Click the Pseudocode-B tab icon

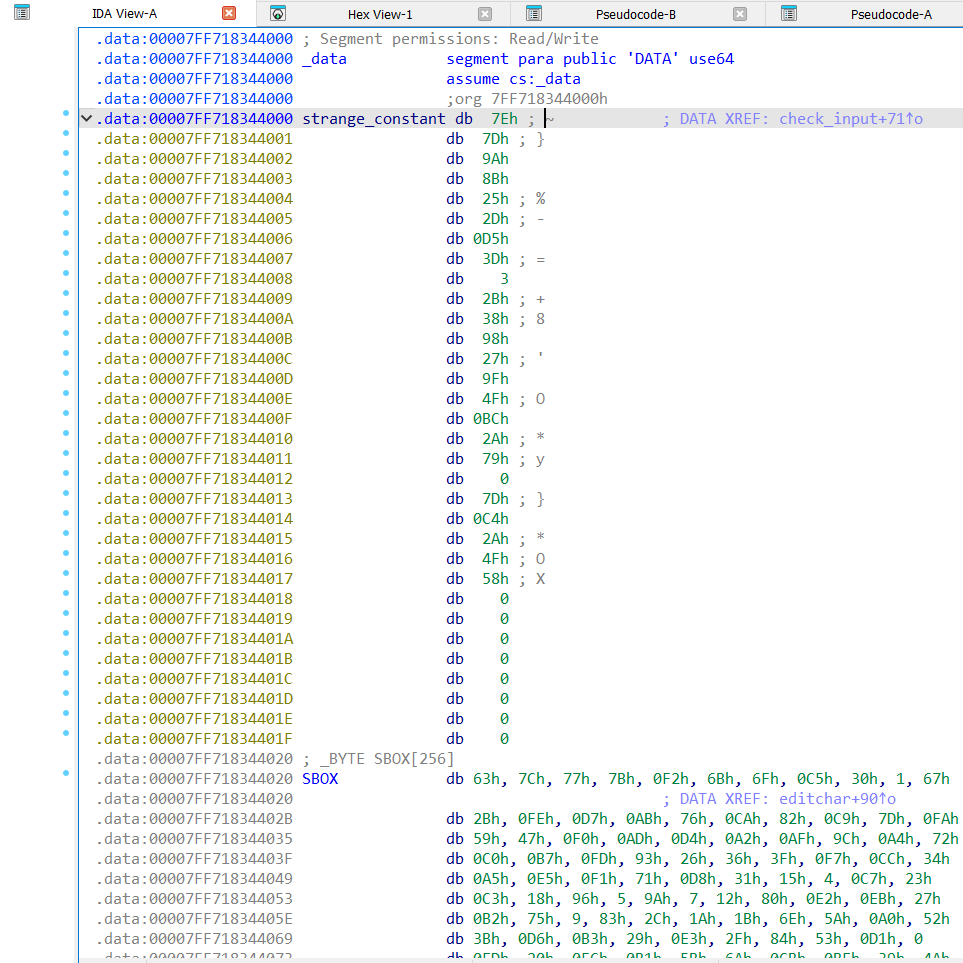tap(534, 13)
